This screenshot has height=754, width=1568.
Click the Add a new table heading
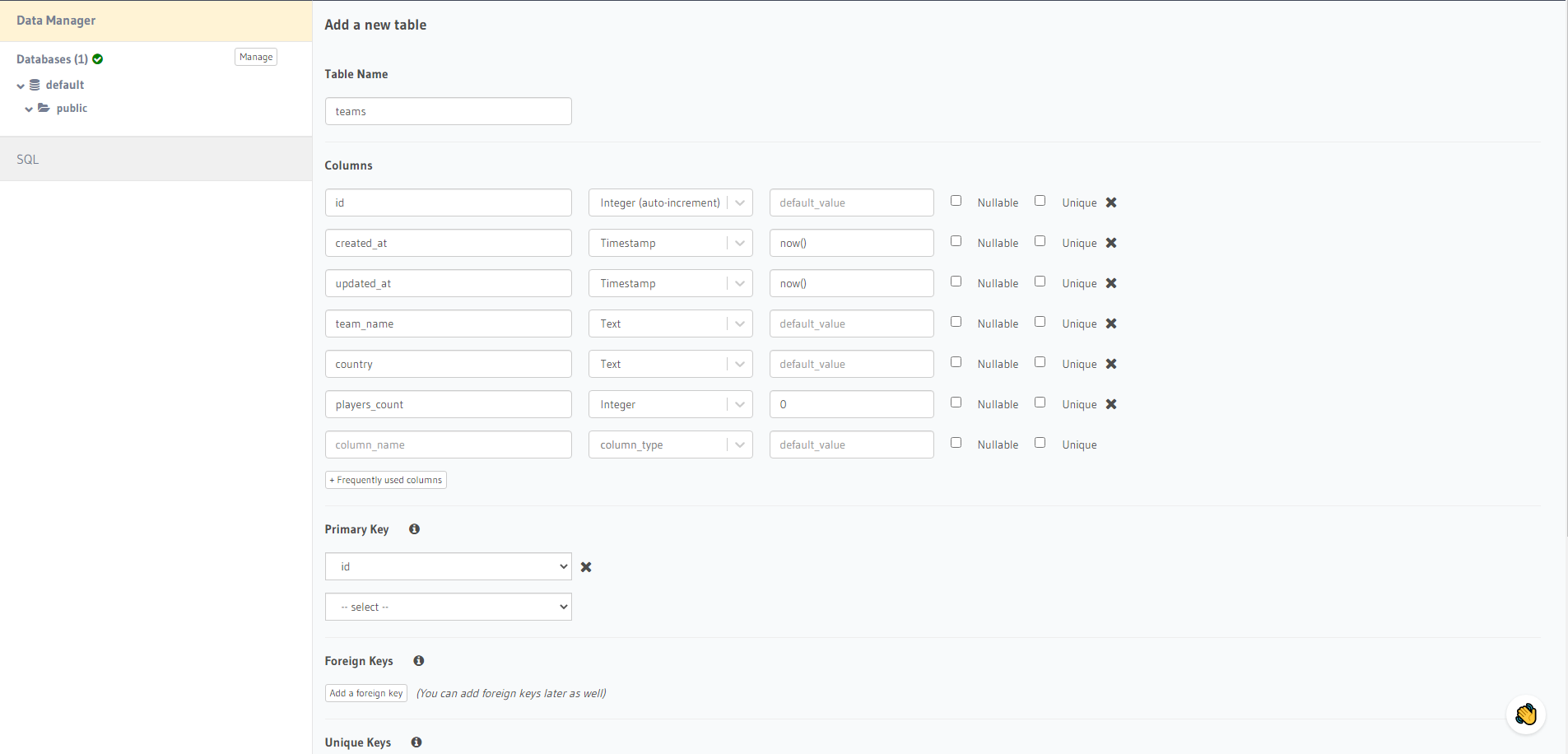[x=375, y=25]
